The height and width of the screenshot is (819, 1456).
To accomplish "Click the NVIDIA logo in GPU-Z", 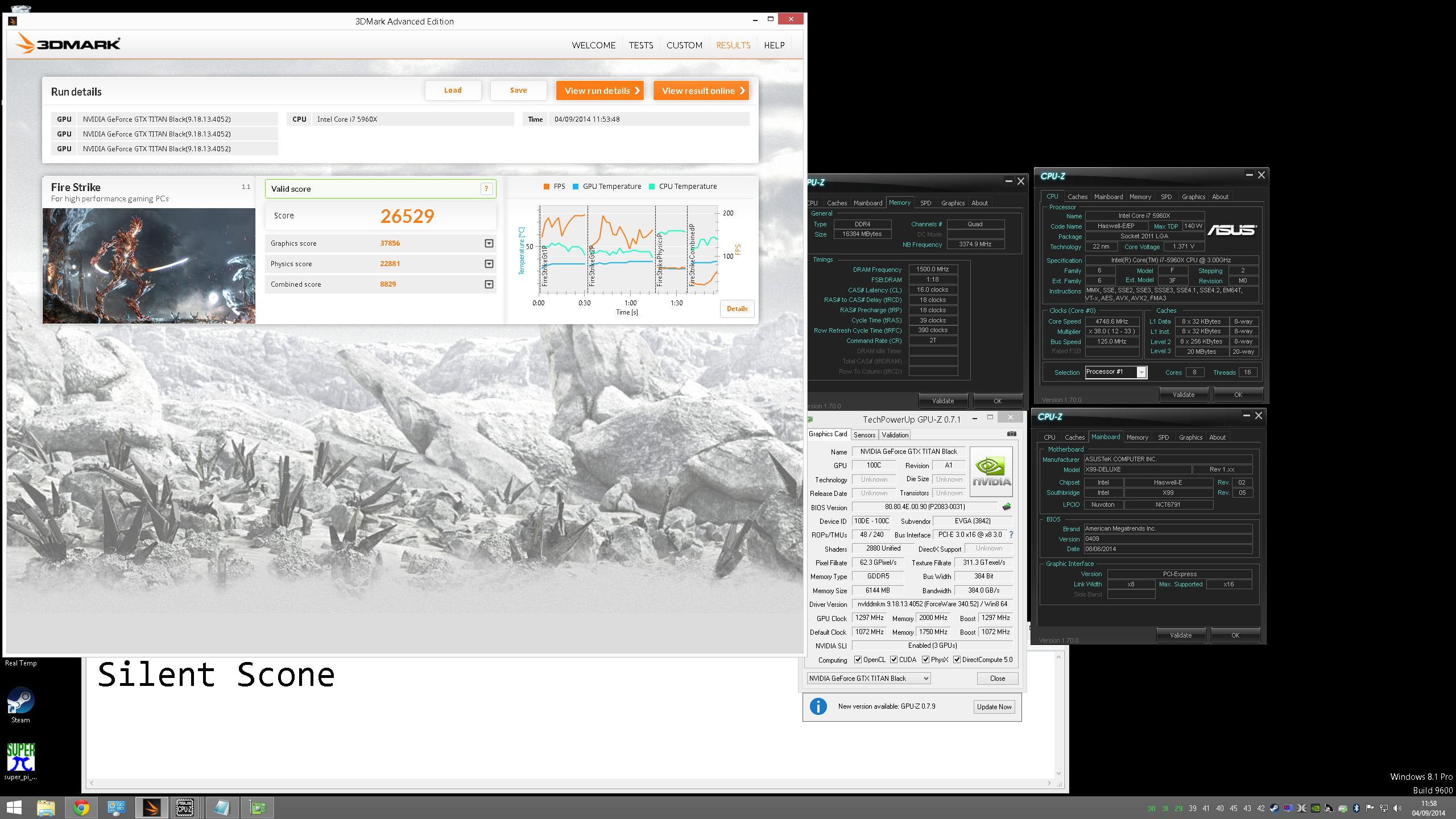I will click(x=991, y=471).
